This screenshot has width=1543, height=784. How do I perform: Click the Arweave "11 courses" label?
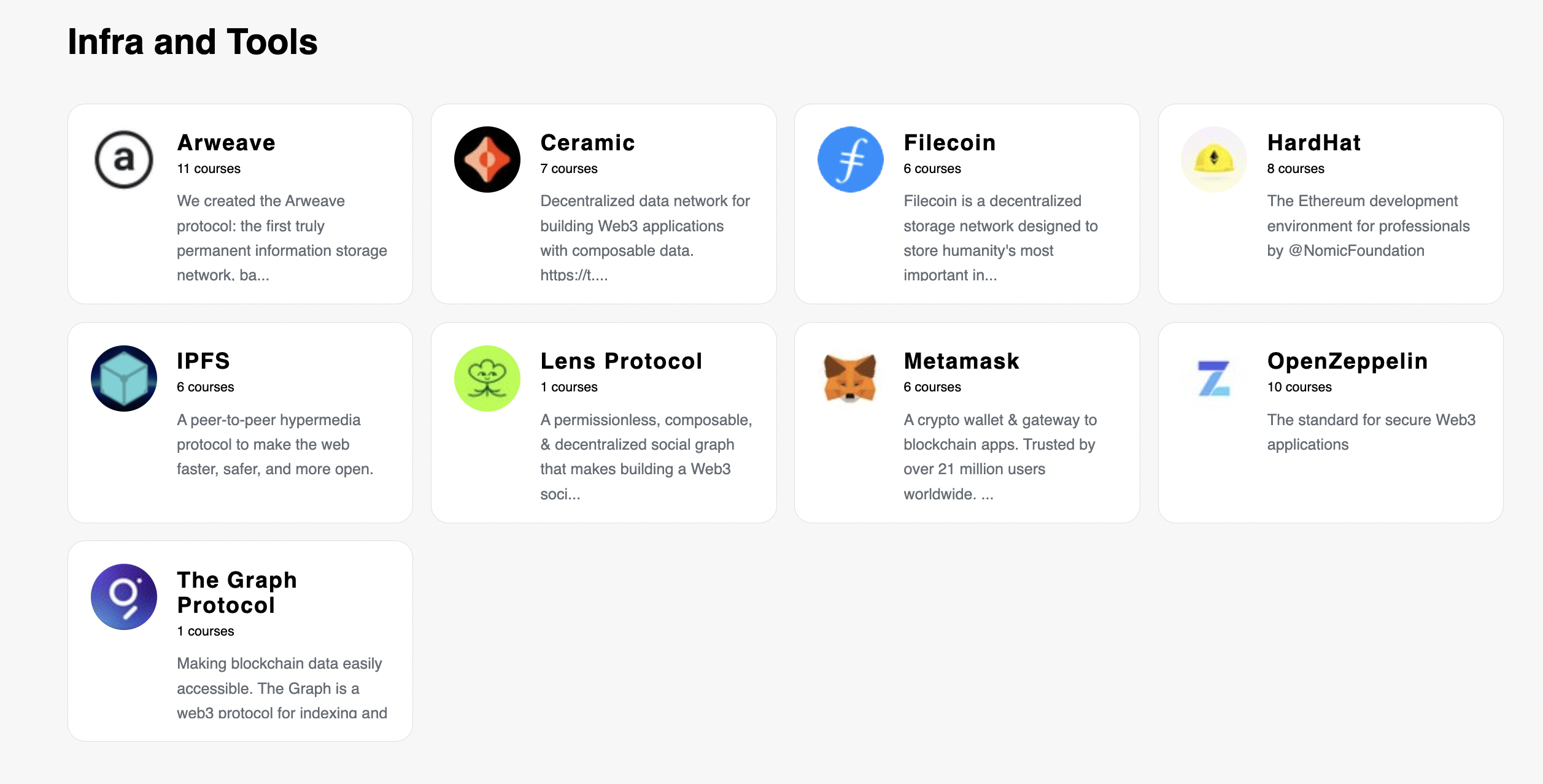click(x=209, y=169)
